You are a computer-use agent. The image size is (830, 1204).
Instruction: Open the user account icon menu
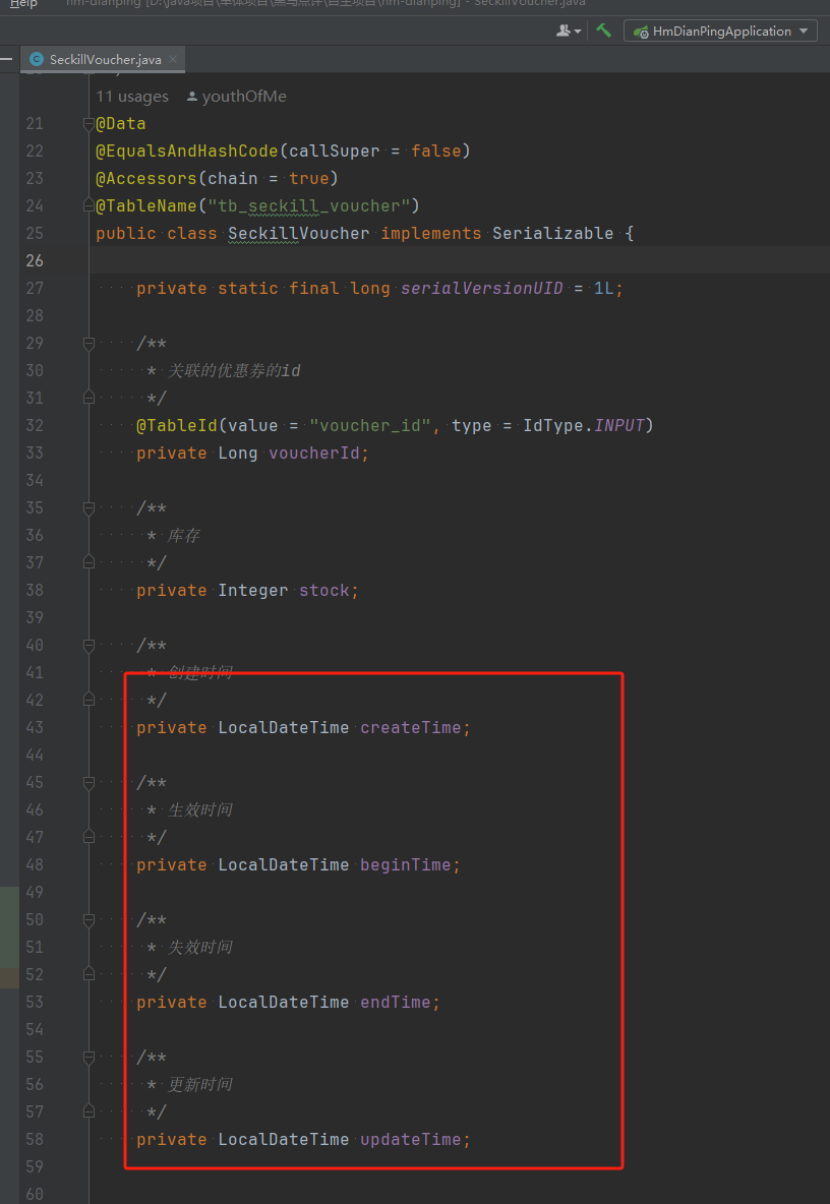(x=568, y=31)
